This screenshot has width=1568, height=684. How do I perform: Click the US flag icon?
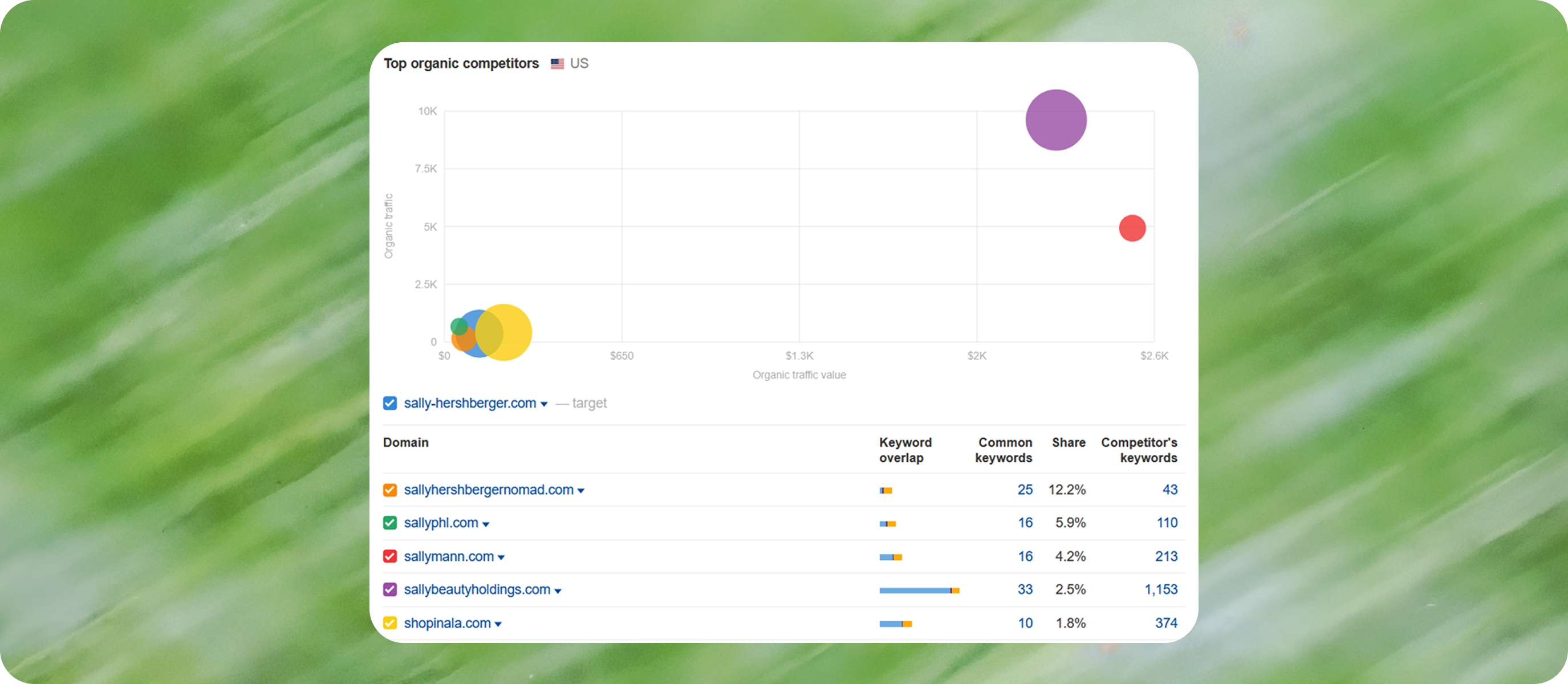557,64
